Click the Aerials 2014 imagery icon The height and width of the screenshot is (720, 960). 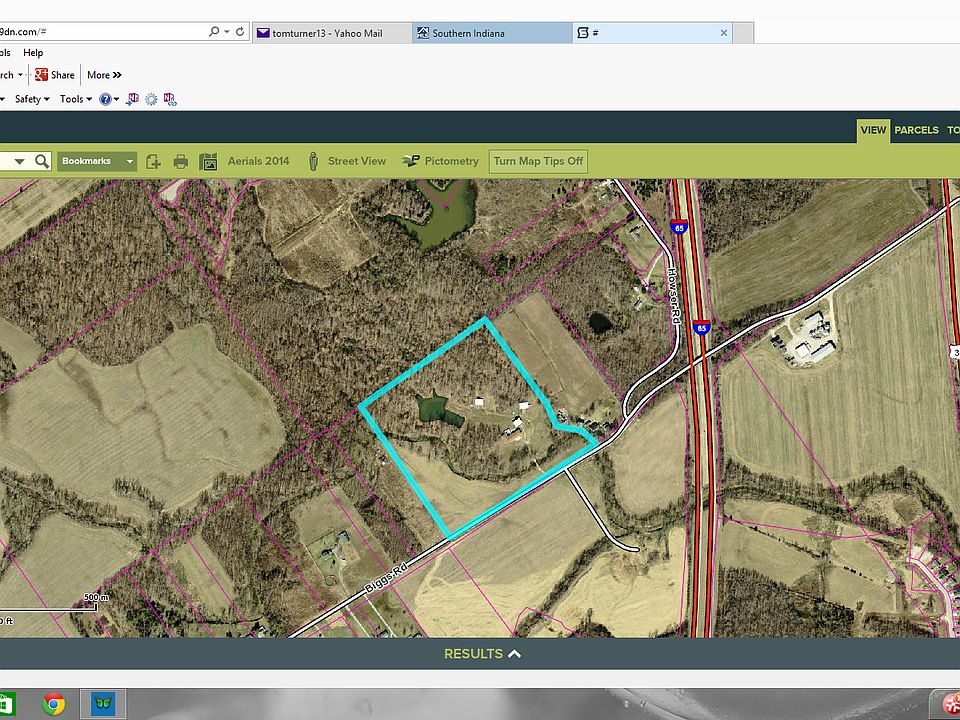[x=209, y=161]
